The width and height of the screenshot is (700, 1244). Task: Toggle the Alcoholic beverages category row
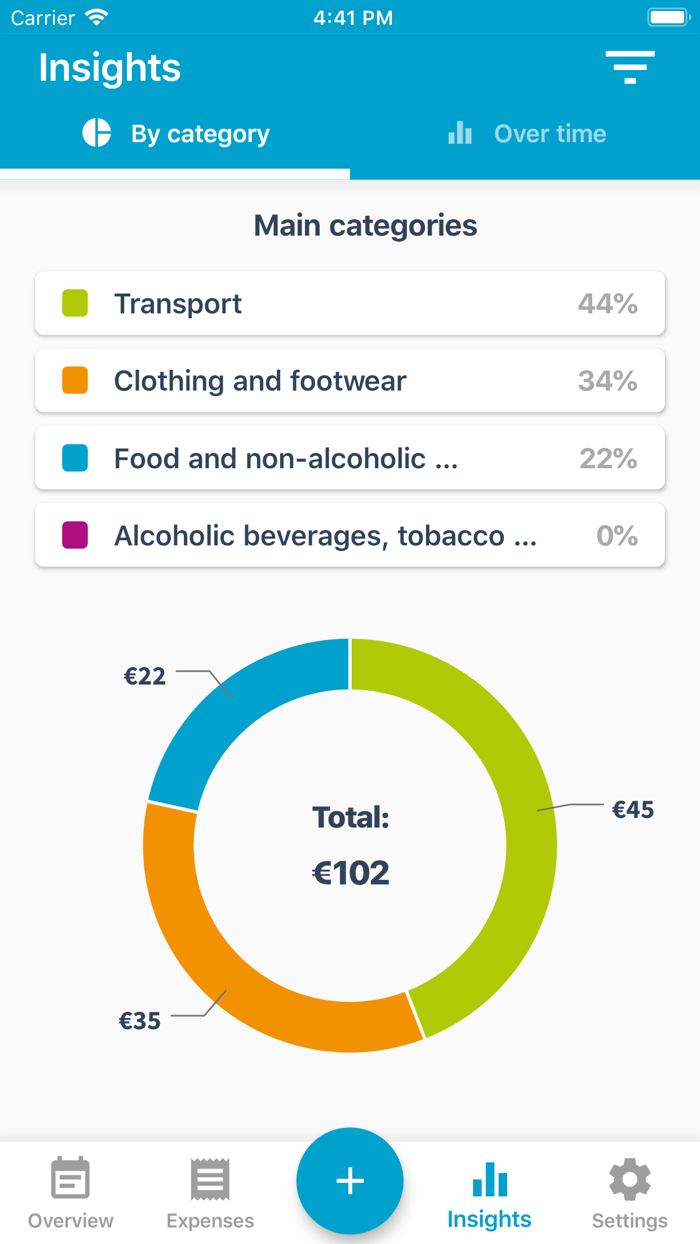[349, 535]
